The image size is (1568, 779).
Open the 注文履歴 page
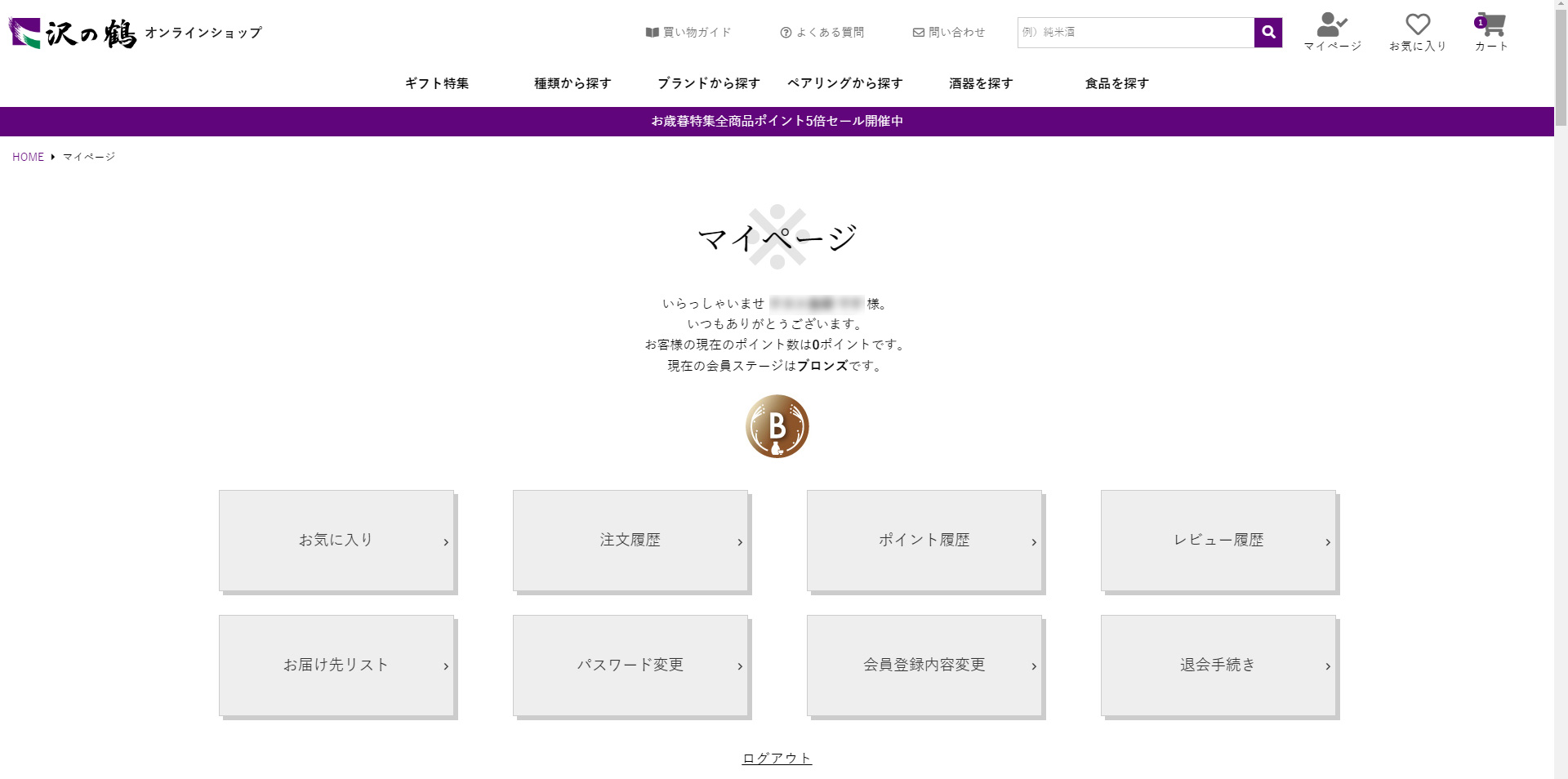(x=630, y=540)
